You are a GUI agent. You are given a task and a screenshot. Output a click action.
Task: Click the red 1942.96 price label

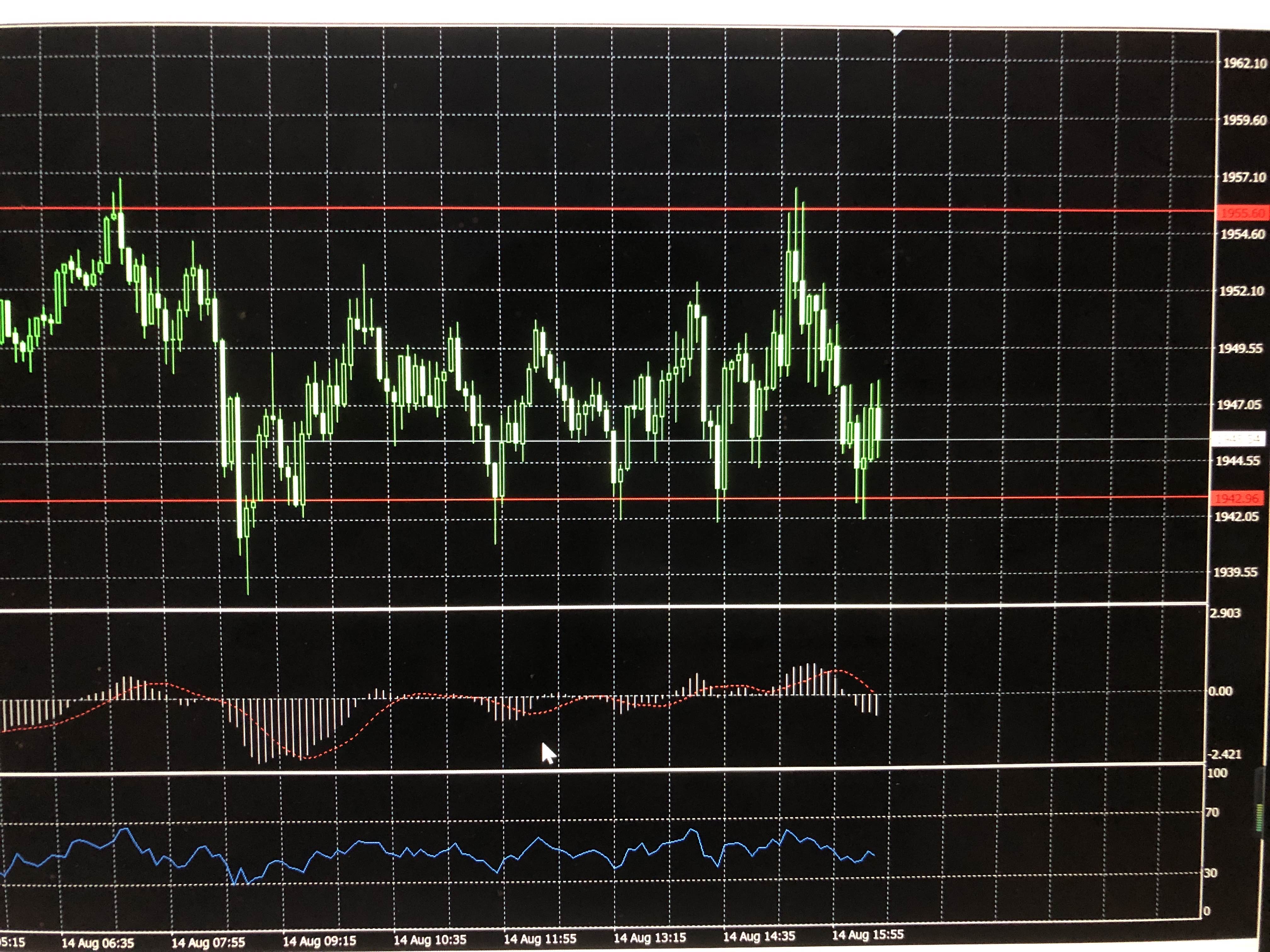pos(1237,498)
